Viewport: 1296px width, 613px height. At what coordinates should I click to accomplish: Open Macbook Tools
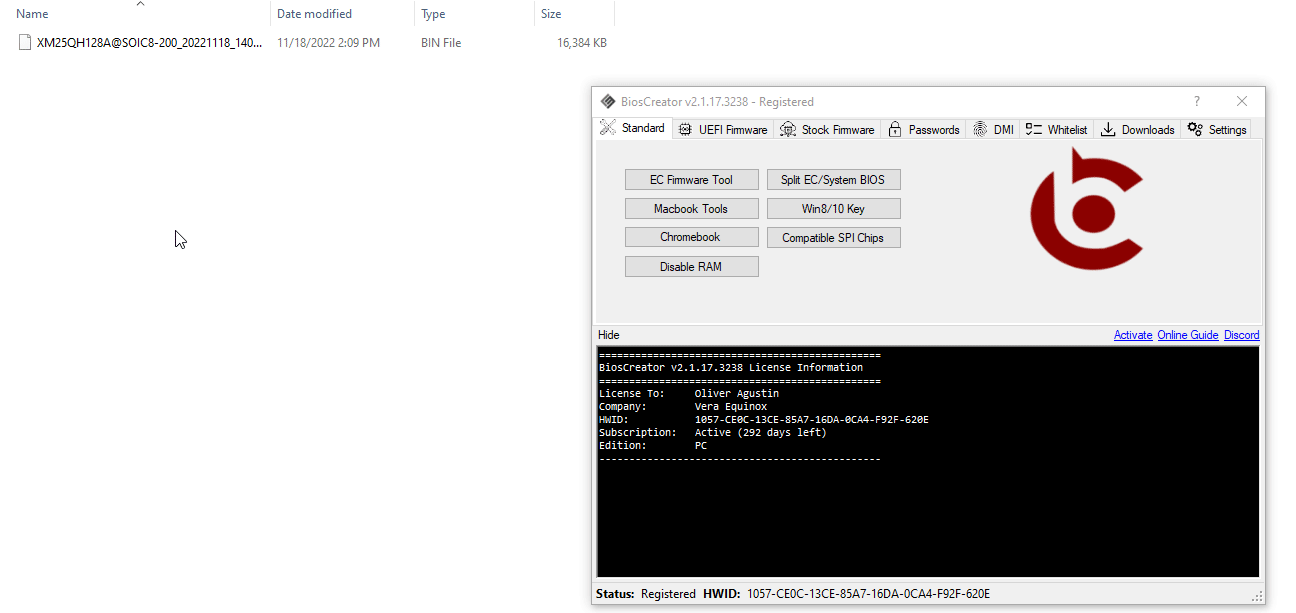[691, 209]
